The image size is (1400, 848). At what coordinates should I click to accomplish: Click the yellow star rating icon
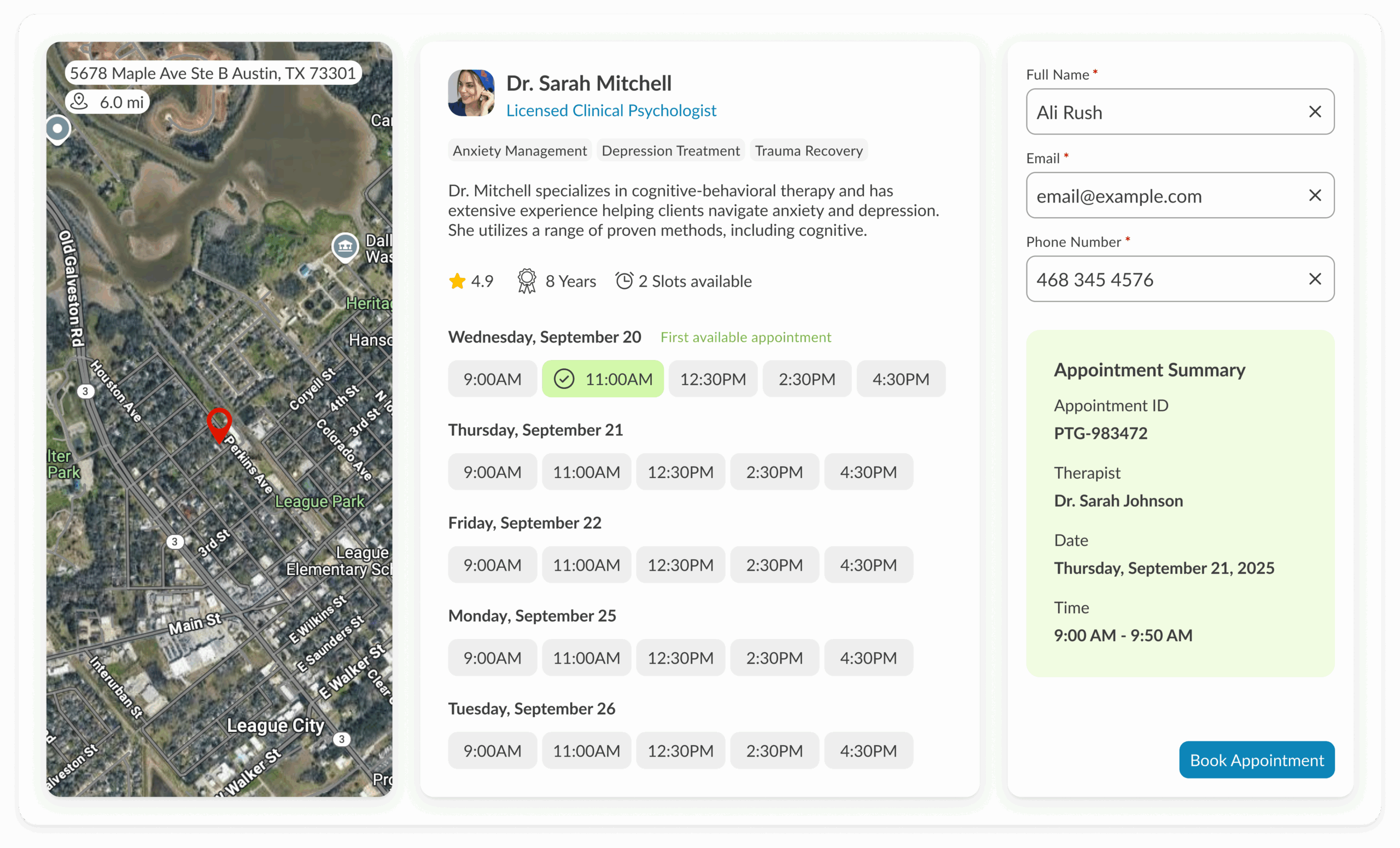pos(457,281)
